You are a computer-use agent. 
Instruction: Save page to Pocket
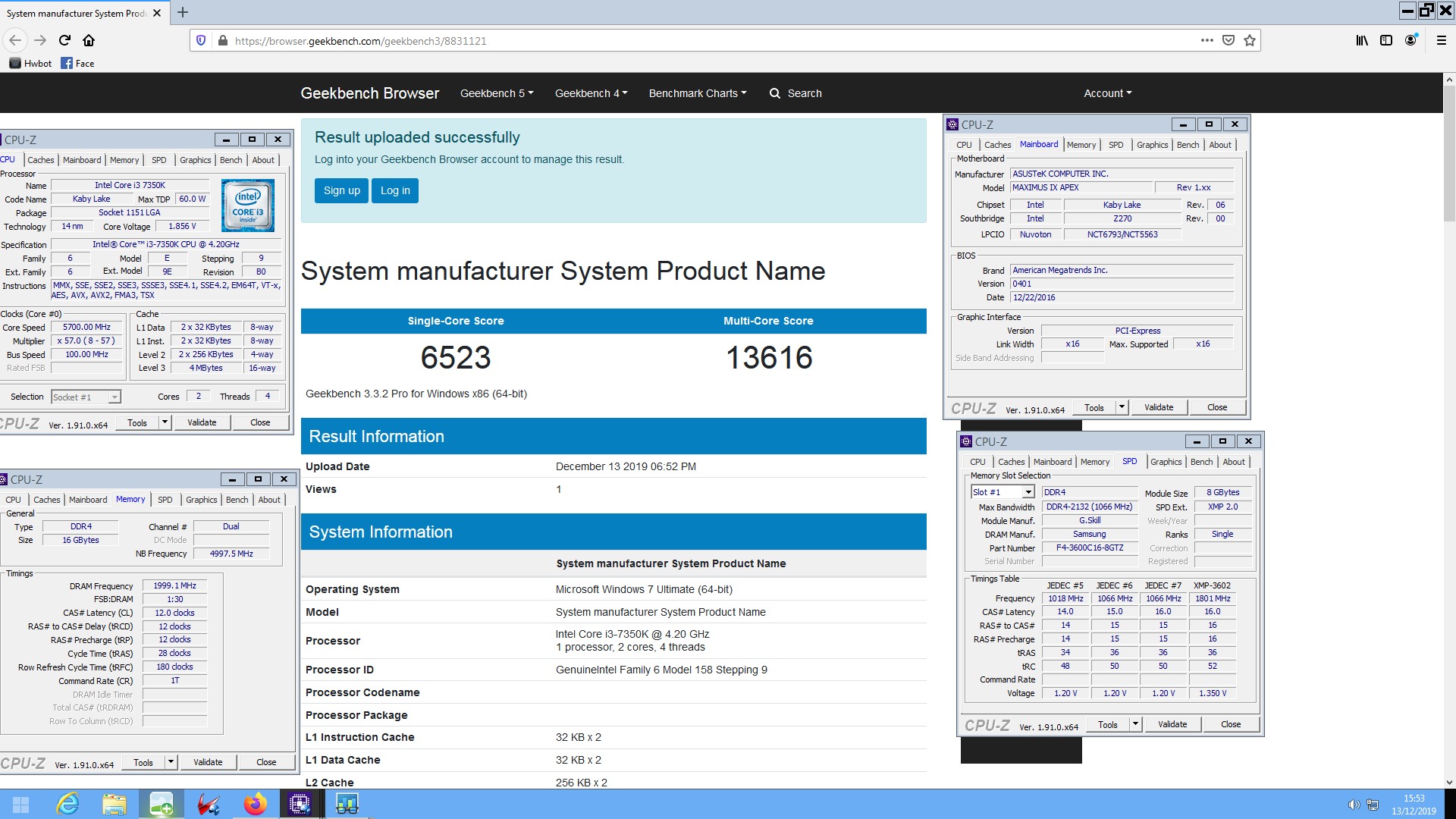(x=1228, y=40)
